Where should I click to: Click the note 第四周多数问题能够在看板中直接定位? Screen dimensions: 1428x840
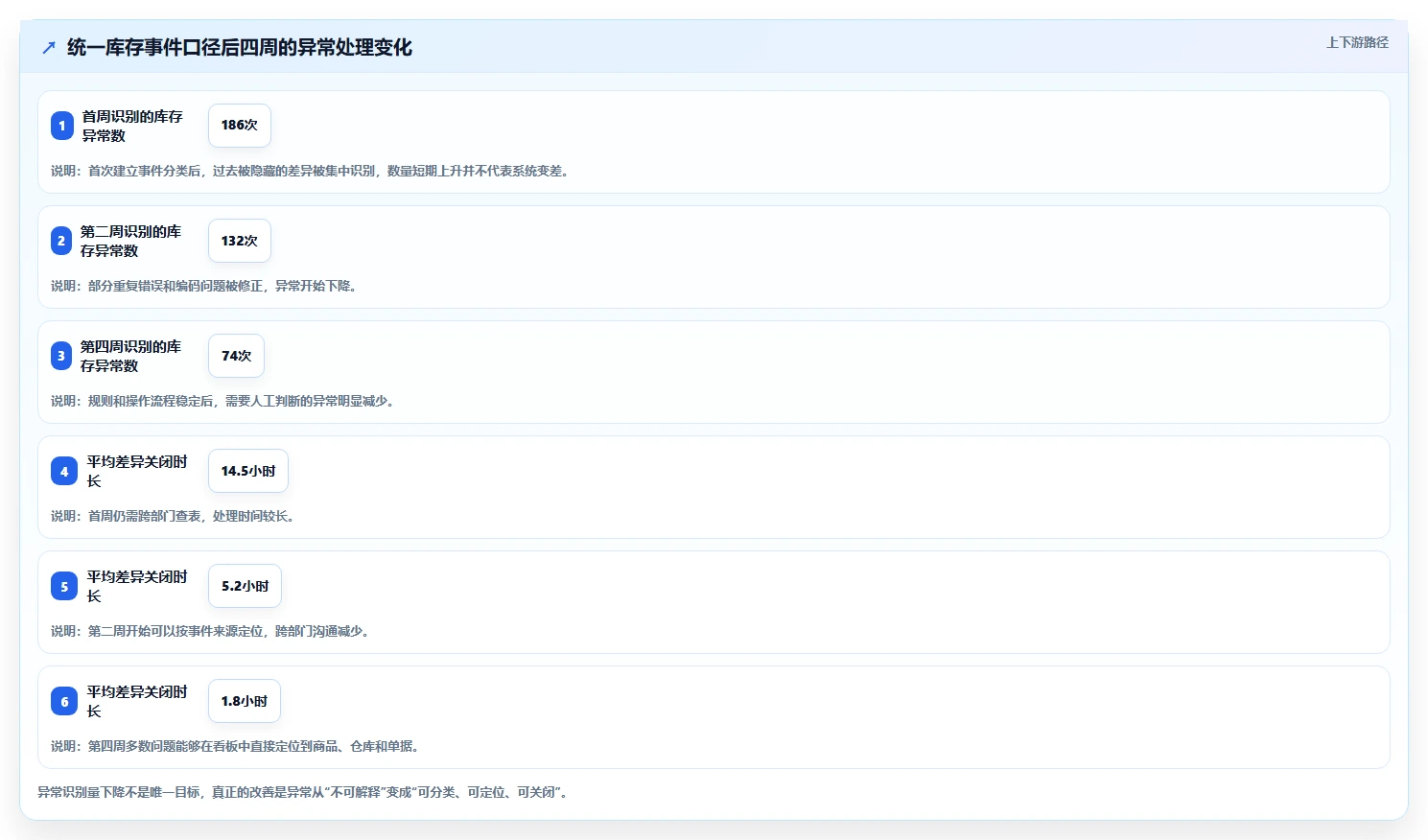point(238,746)
